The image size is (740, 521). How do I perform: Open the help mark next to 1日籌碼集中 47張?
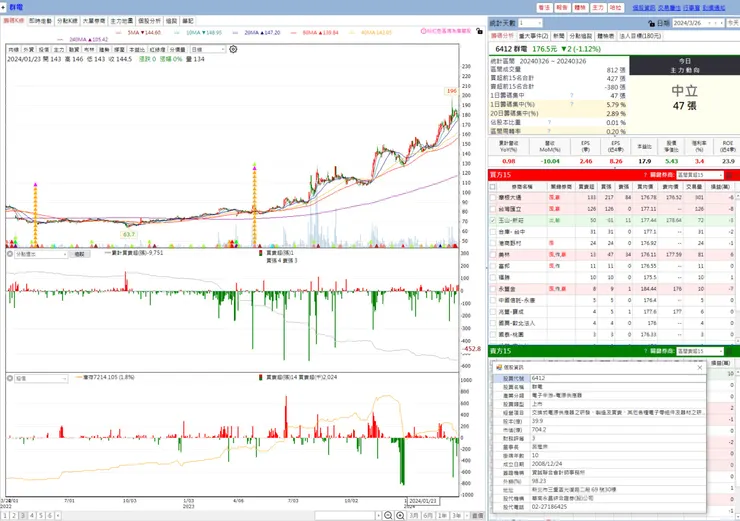tap(572, 95)
